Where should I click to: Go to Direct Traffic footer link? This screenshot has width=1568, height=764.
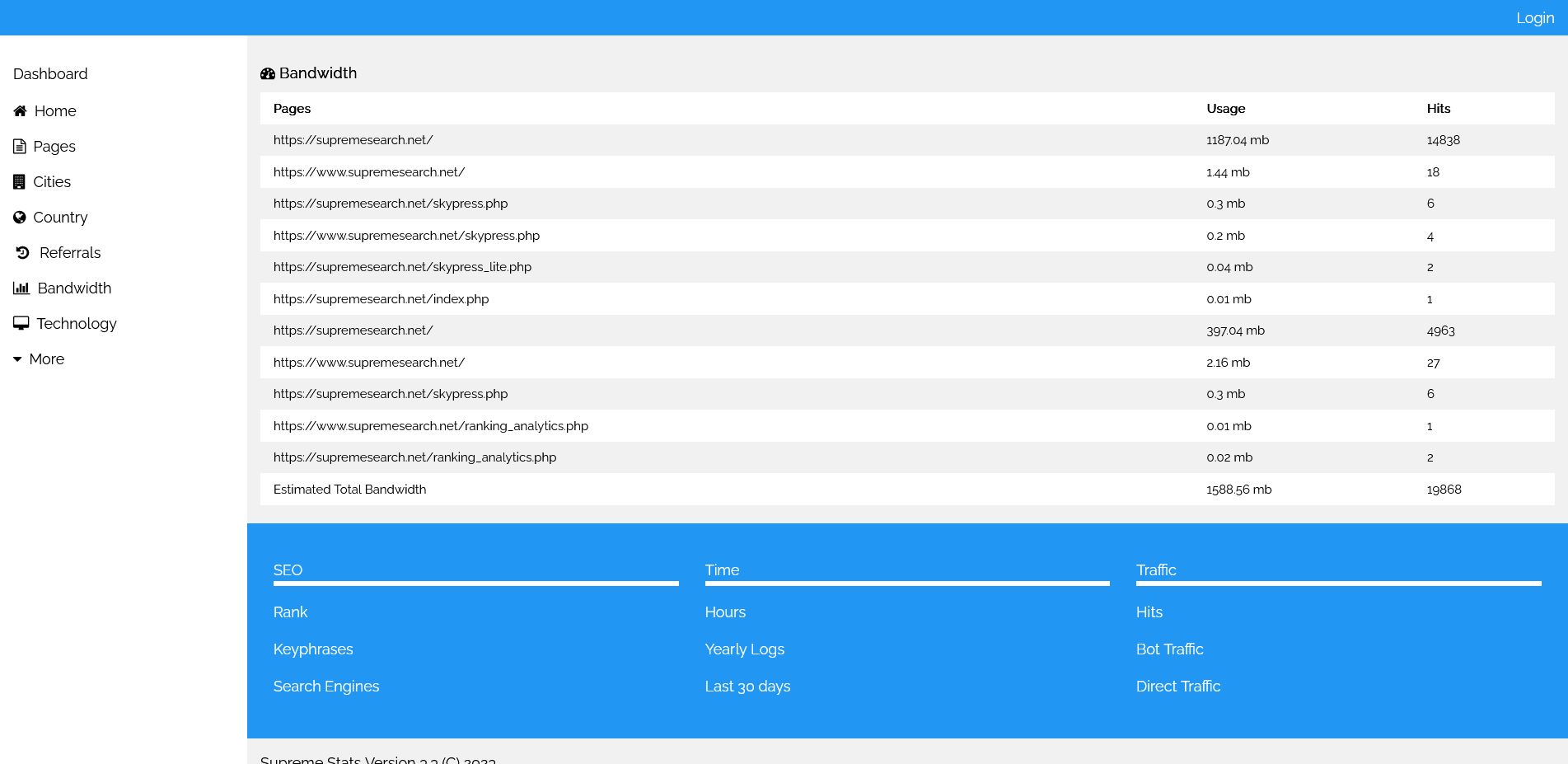[x=1177, y=687]
